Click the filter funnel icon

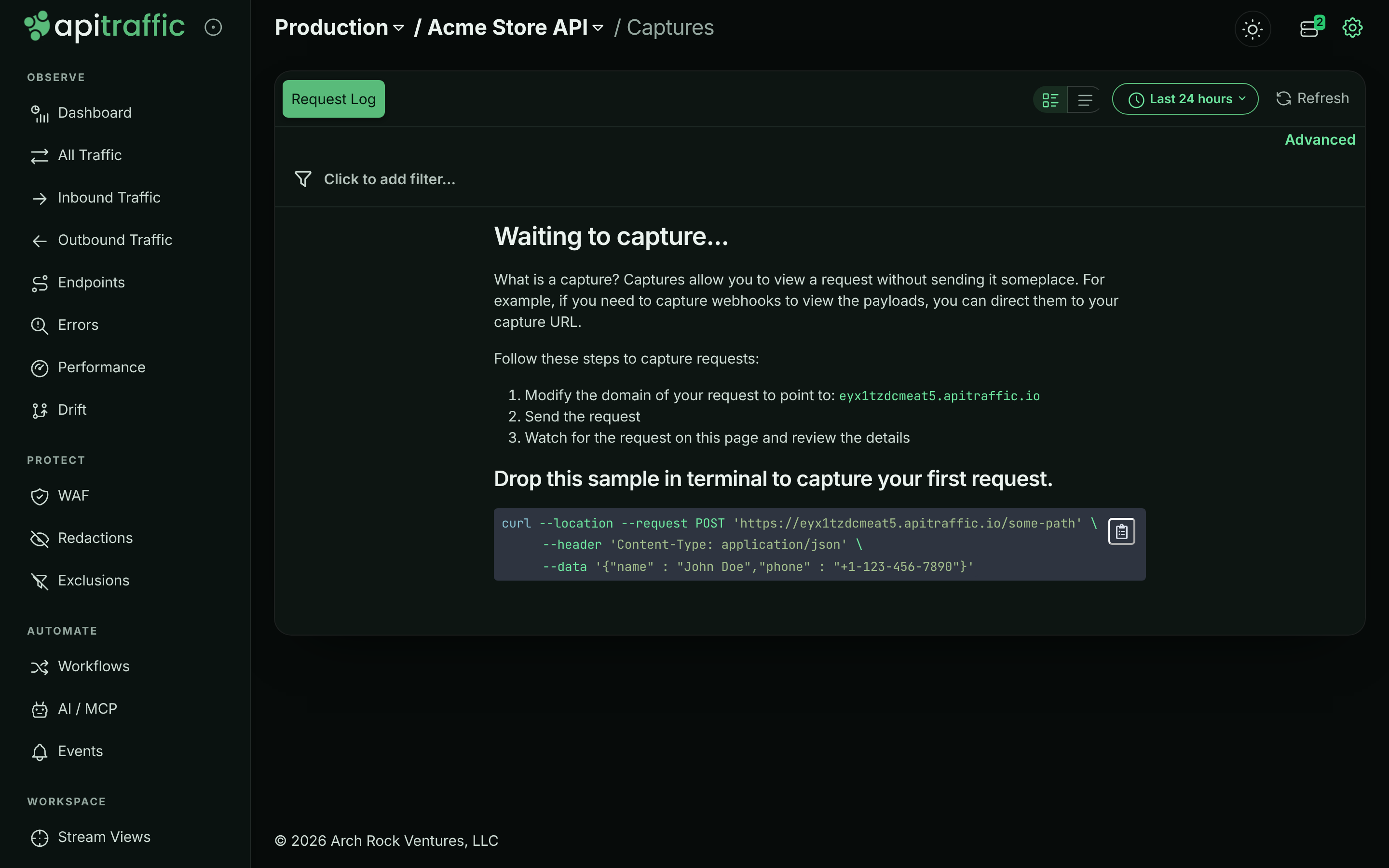coord(302,179)
